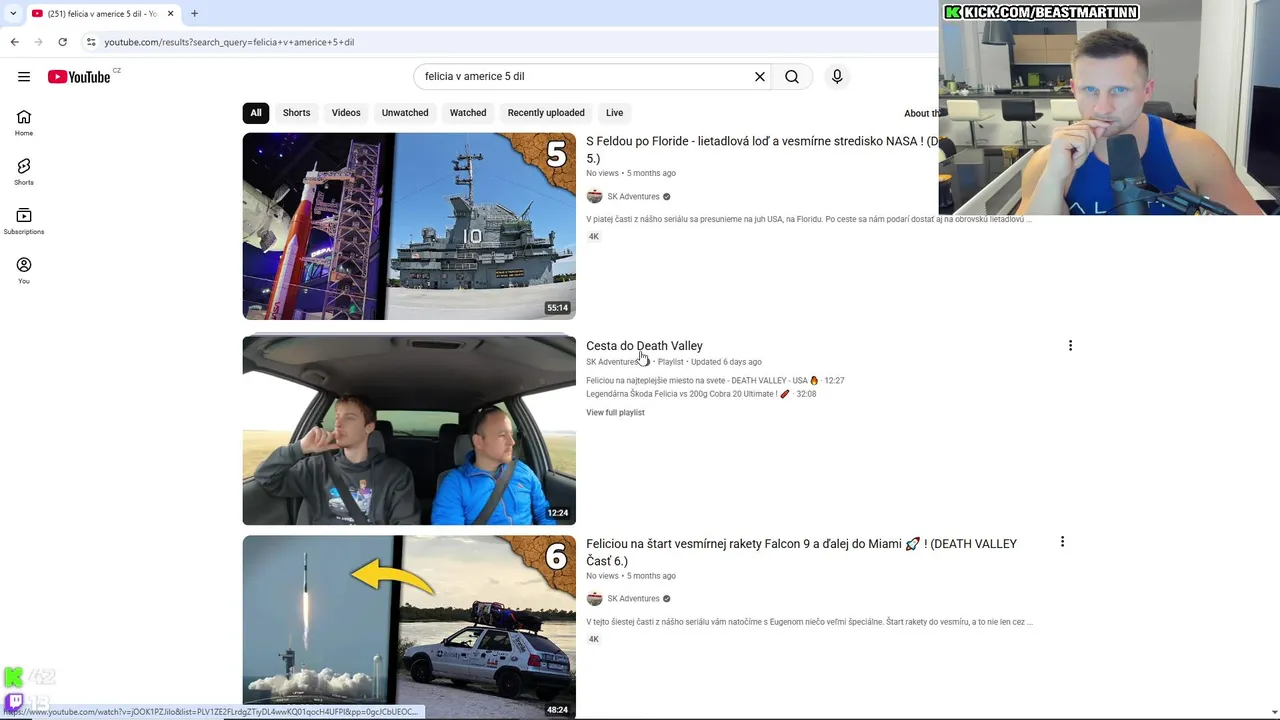Open more options for Falcon 9 video
This screenshot has width=1280, height=720.
pos(1062,541)
